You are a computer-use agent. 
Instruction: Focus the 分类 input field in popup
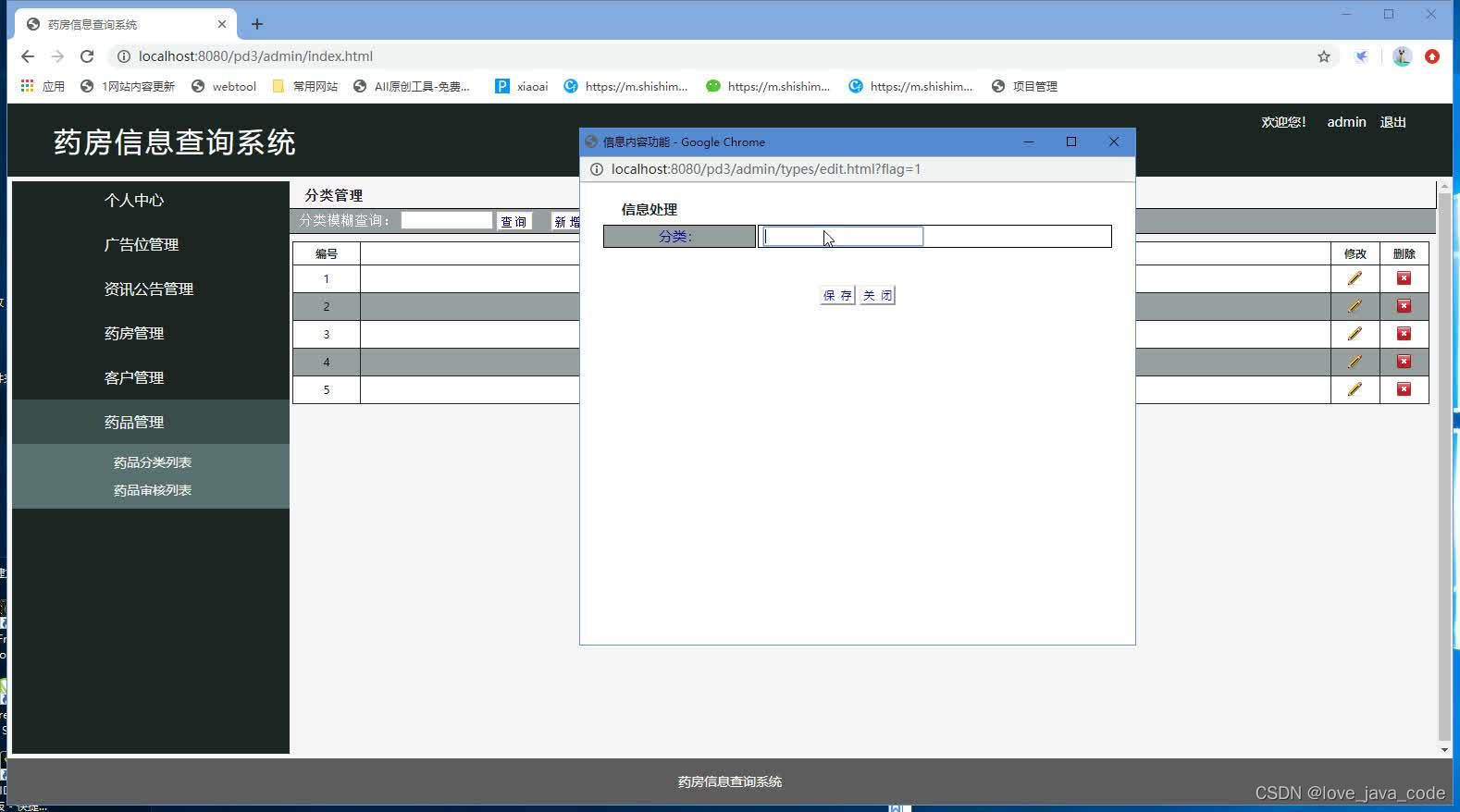pyautogui.click(x=842, y=237)
